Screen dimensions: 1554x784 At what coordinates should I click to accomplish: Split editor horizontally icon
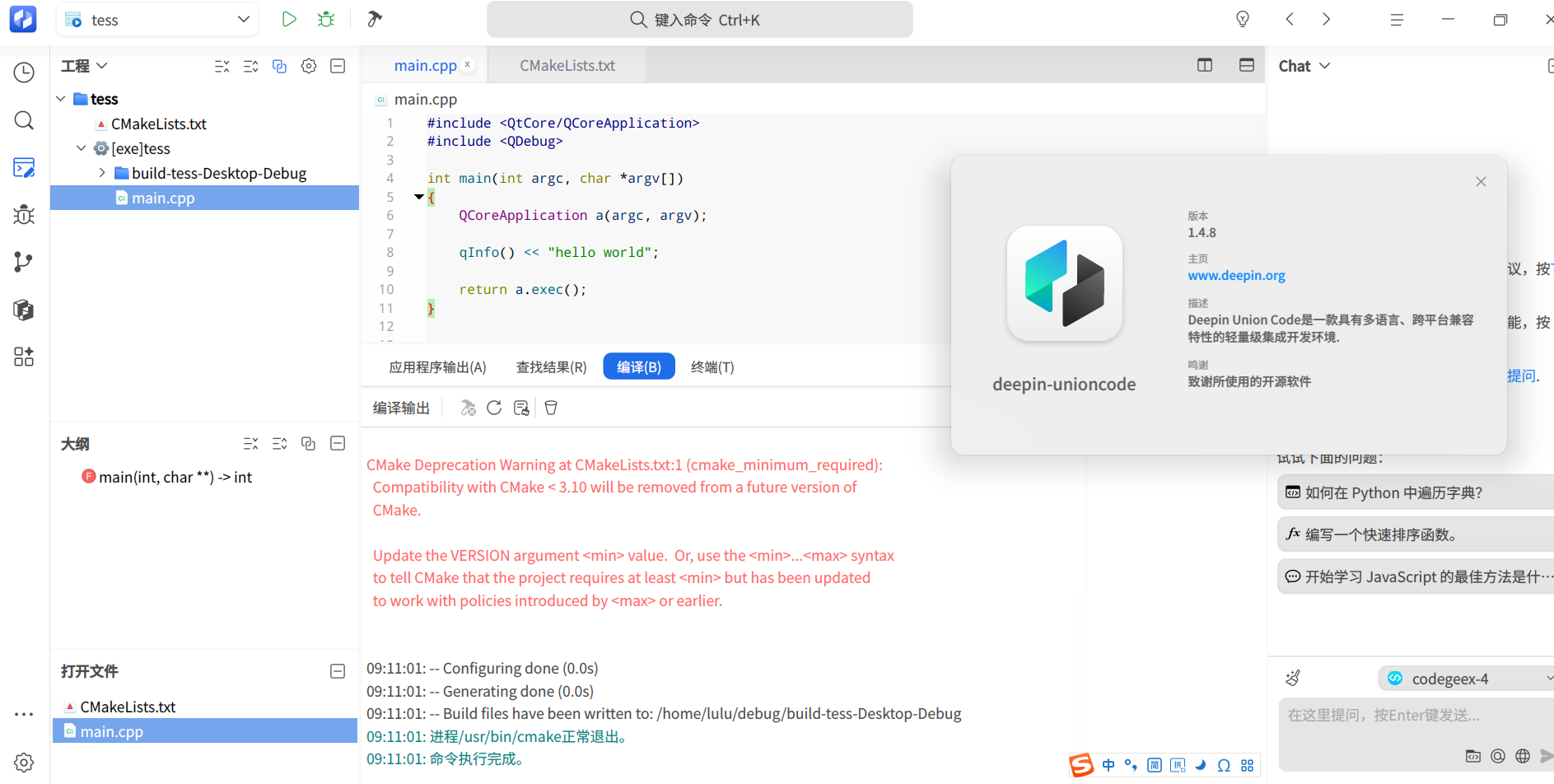point(1247,65)
